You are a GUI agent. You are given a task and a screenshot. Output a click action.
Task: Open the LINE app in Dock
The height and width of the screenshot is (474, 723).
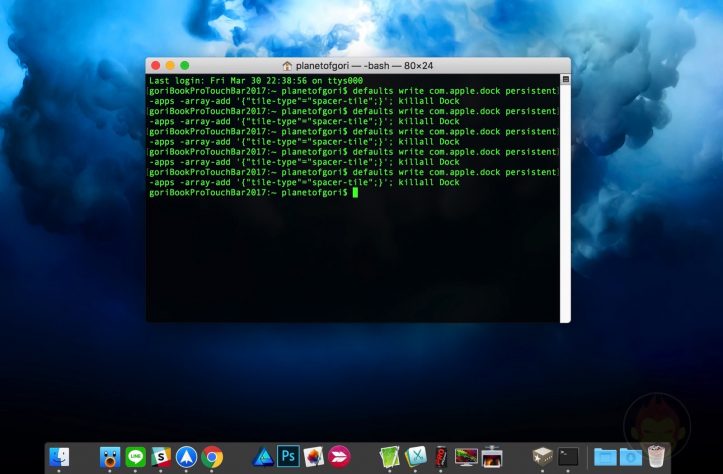point(136,457)
